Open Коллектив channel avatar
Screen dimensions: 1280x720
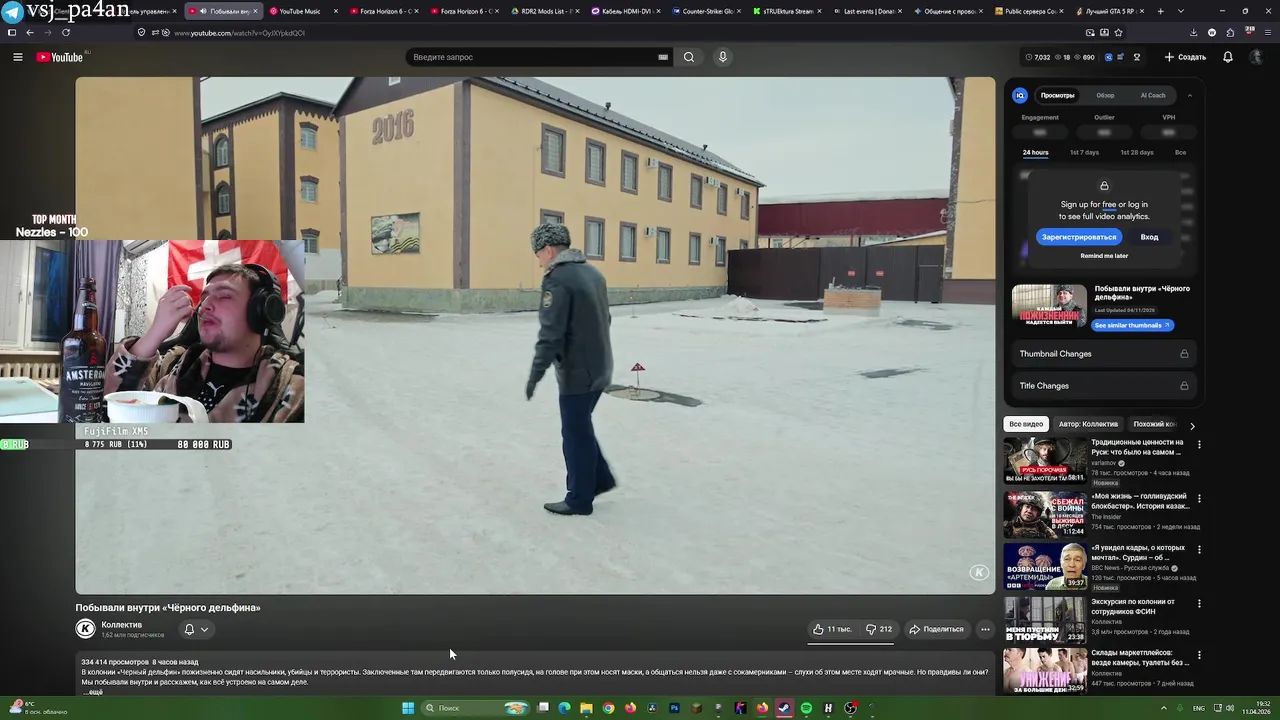point(85,628)
